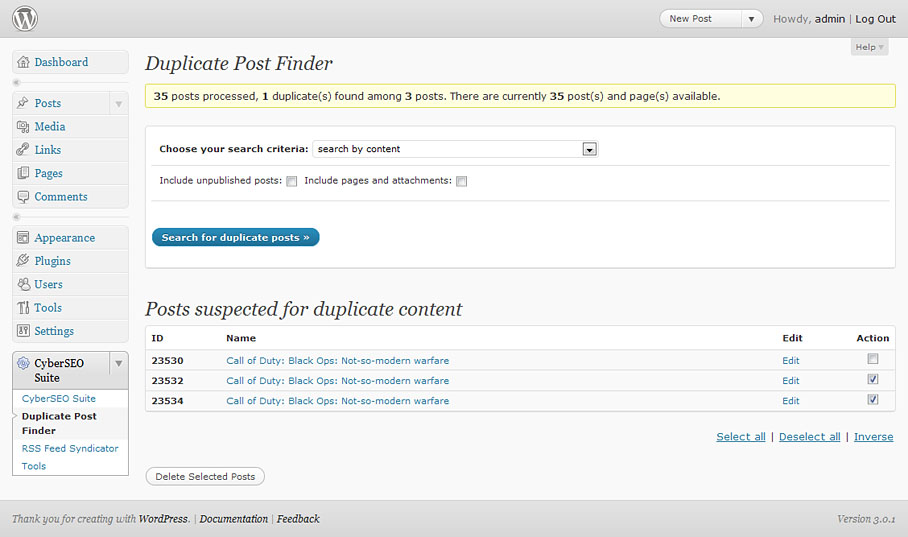The width and height of the screenshot is (908, 537).
Task: Open the search criteria dropdown
Action: 590,149
